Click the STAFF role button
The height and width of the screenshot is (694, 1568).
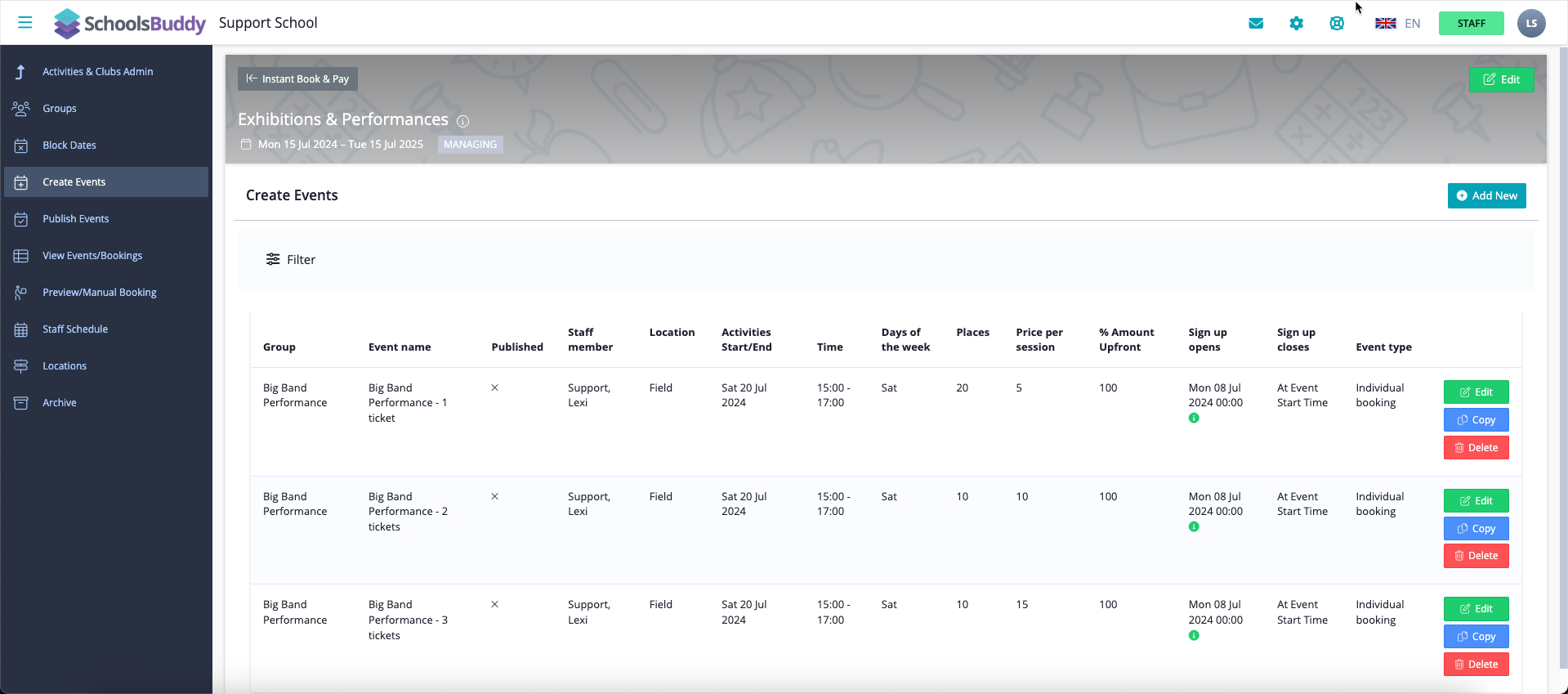[x=1471, y=23]
